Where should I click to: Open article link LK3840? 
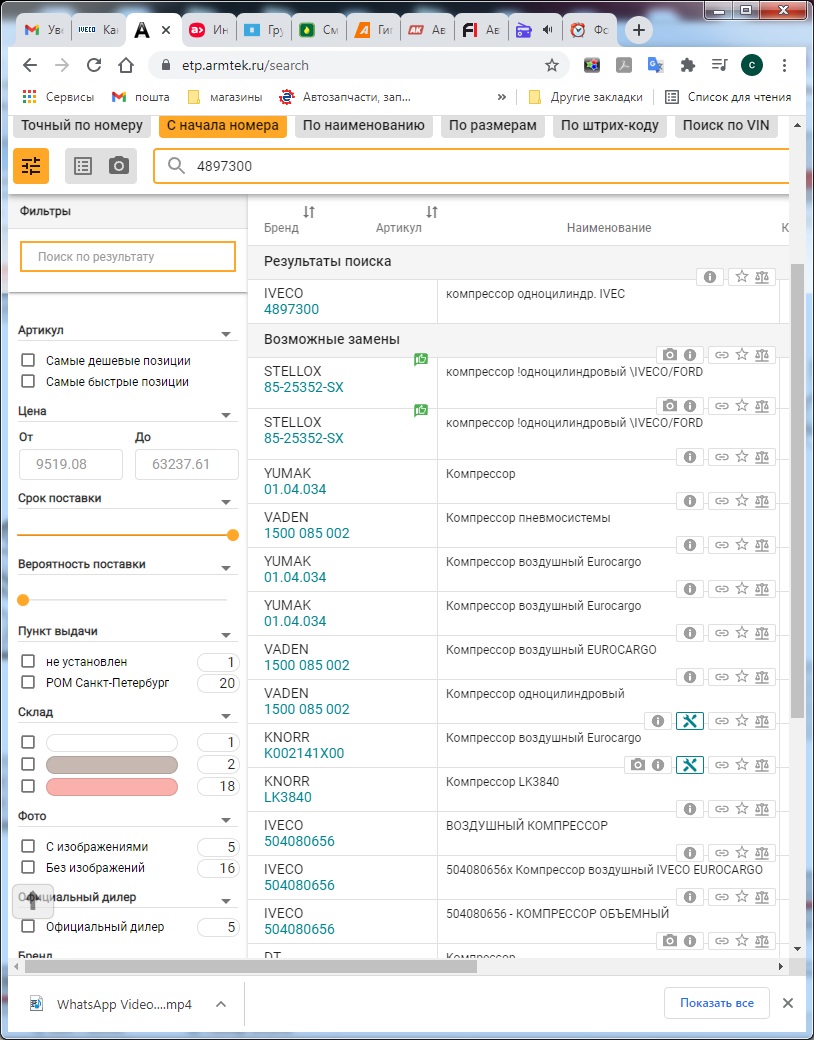pos(288,797)
